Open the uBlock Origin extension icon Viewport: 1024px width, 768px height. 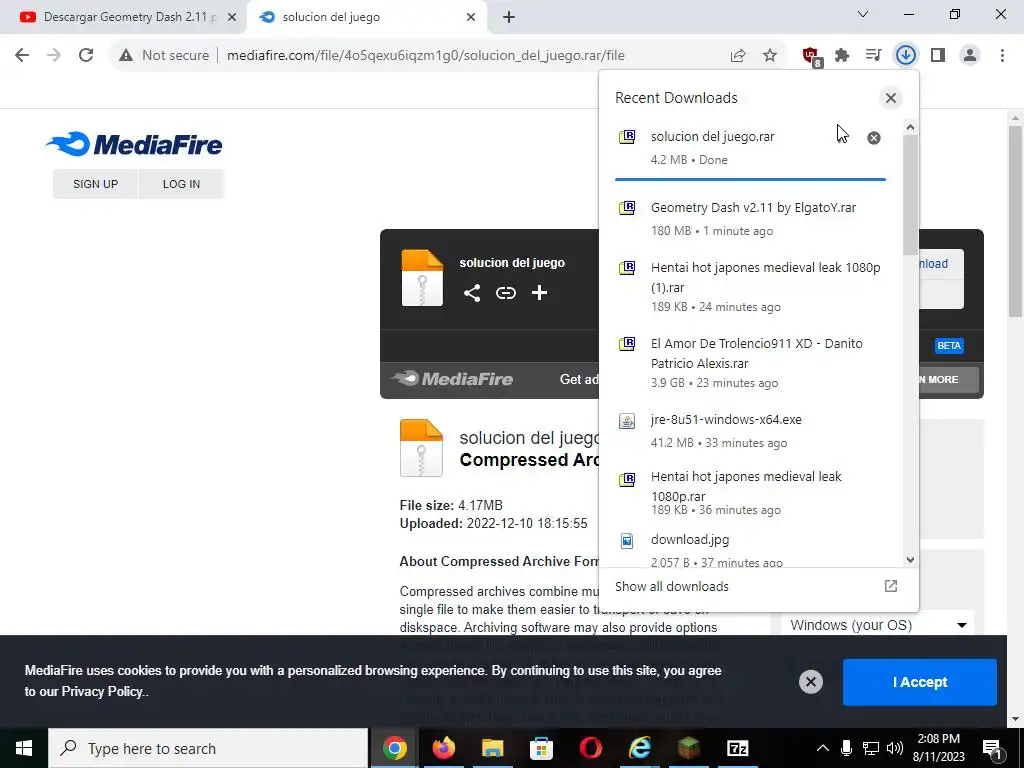pyautogui.click(x=812, y=56)
